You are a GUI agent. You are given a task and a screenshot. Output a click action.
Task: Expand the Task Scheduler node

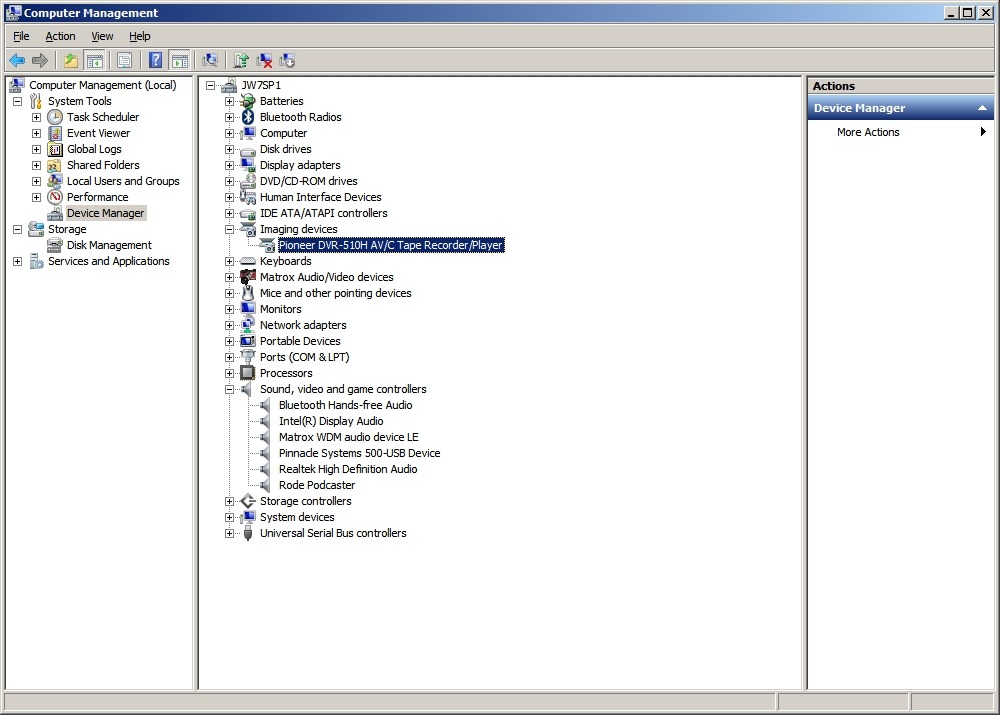[x=37, y=117]
